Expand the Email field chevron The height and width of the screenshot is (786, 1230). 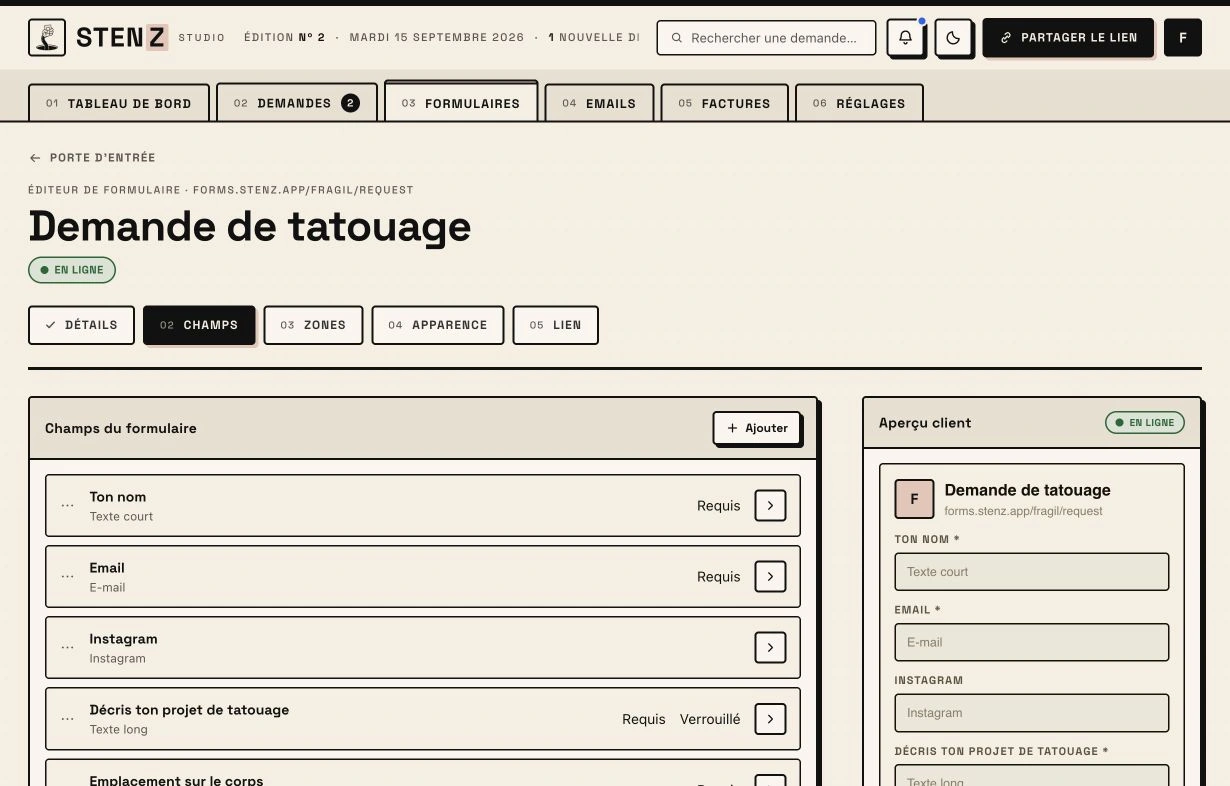coord(770,577)
